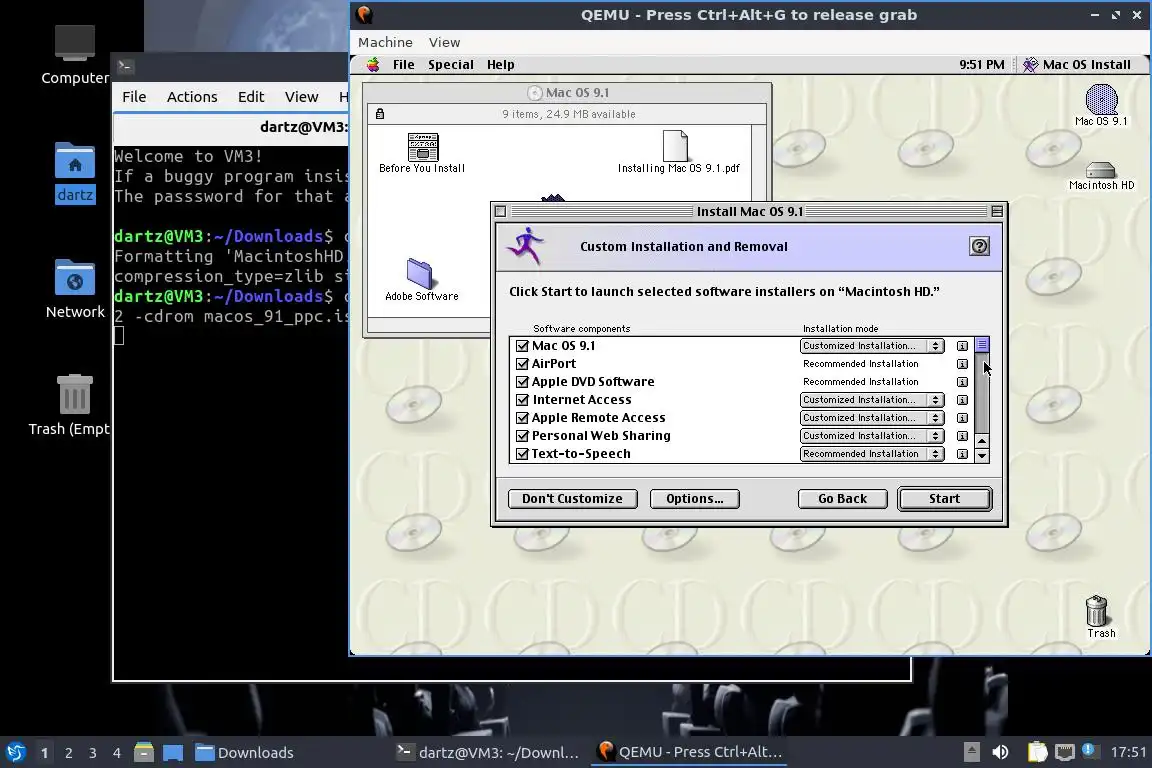Select the Macintosh HD drive icon
The width and height of the screenshot is (1152, 768).
1101,176
